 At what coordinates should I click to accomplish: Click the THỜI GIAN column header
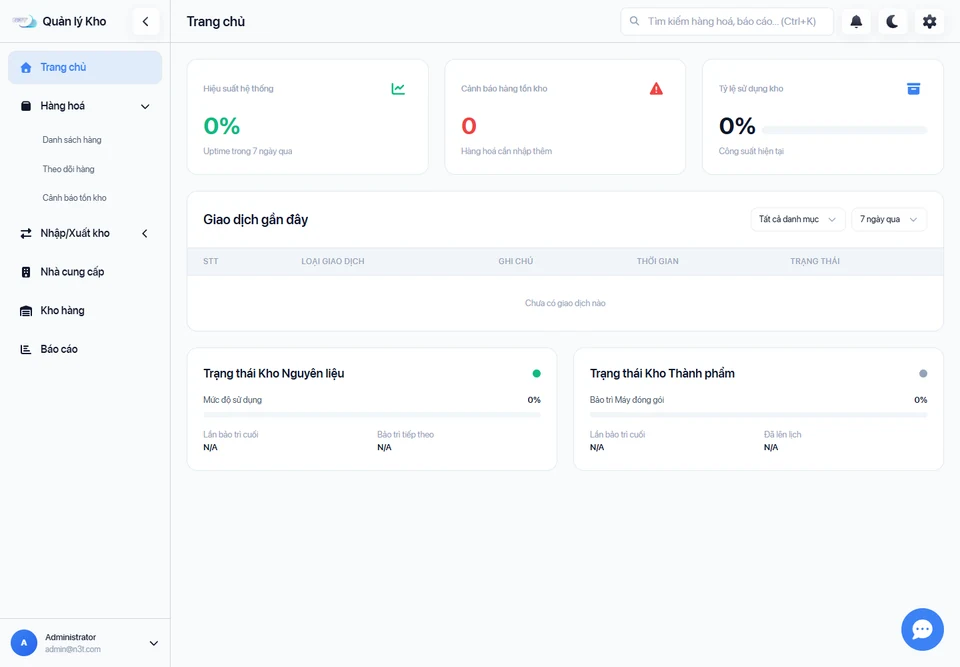tap(658, 261)
